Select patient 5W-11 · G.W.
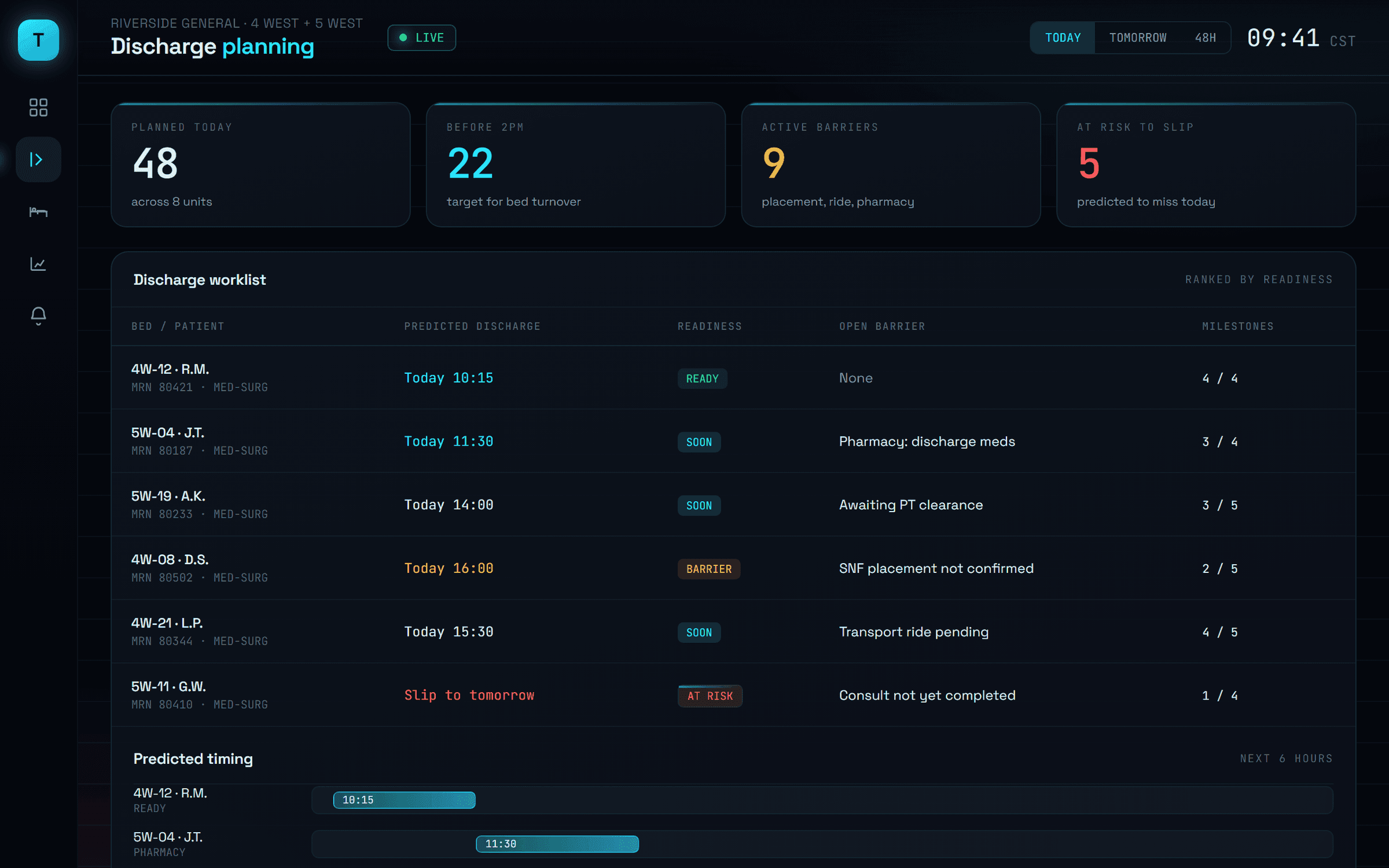This screenshot has height=868, width=1389. [x=169, y=687]
